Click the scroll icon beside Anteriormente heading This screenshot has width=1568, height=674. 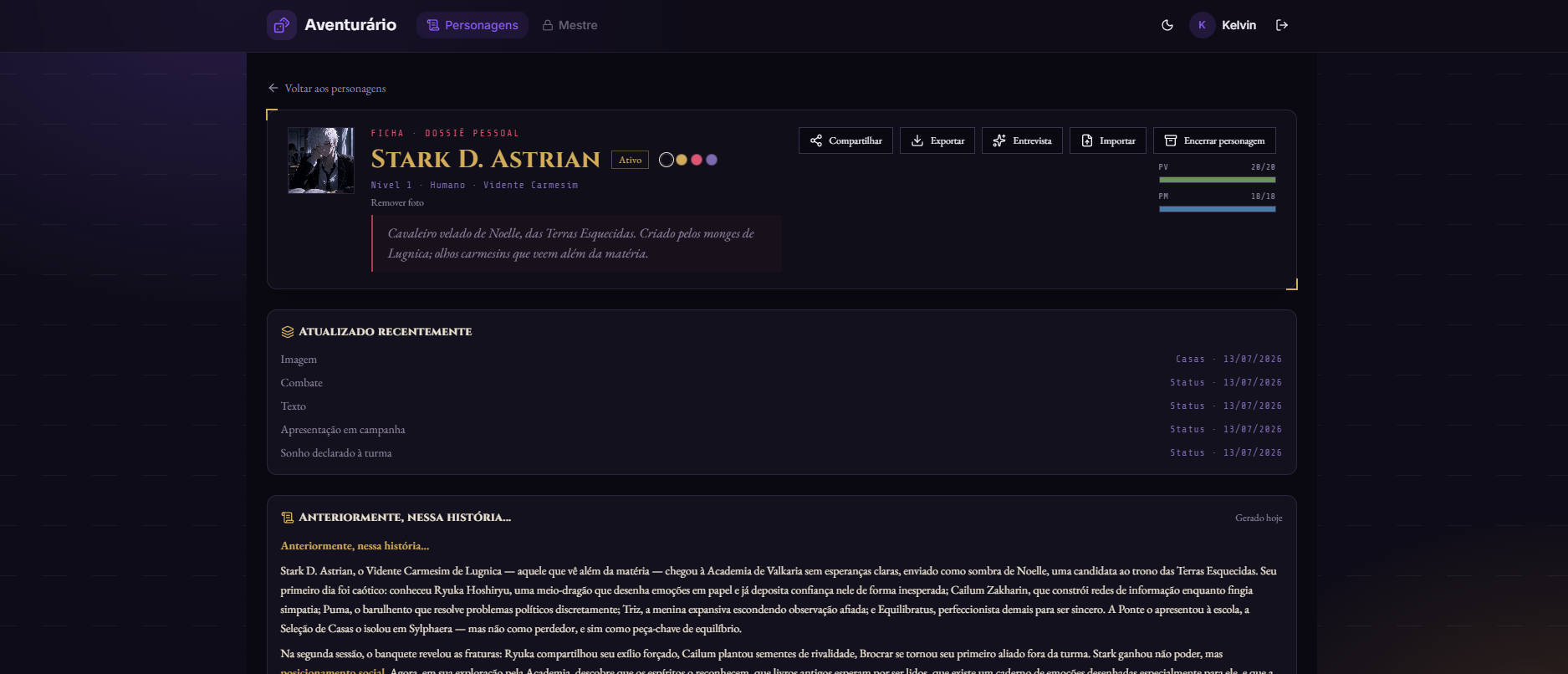288,518
